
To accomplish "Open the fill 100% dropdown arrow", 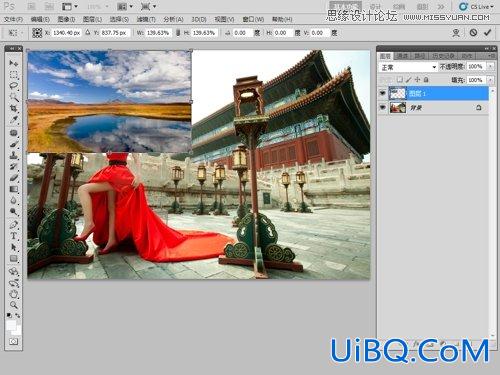I will tap(490, 80).
